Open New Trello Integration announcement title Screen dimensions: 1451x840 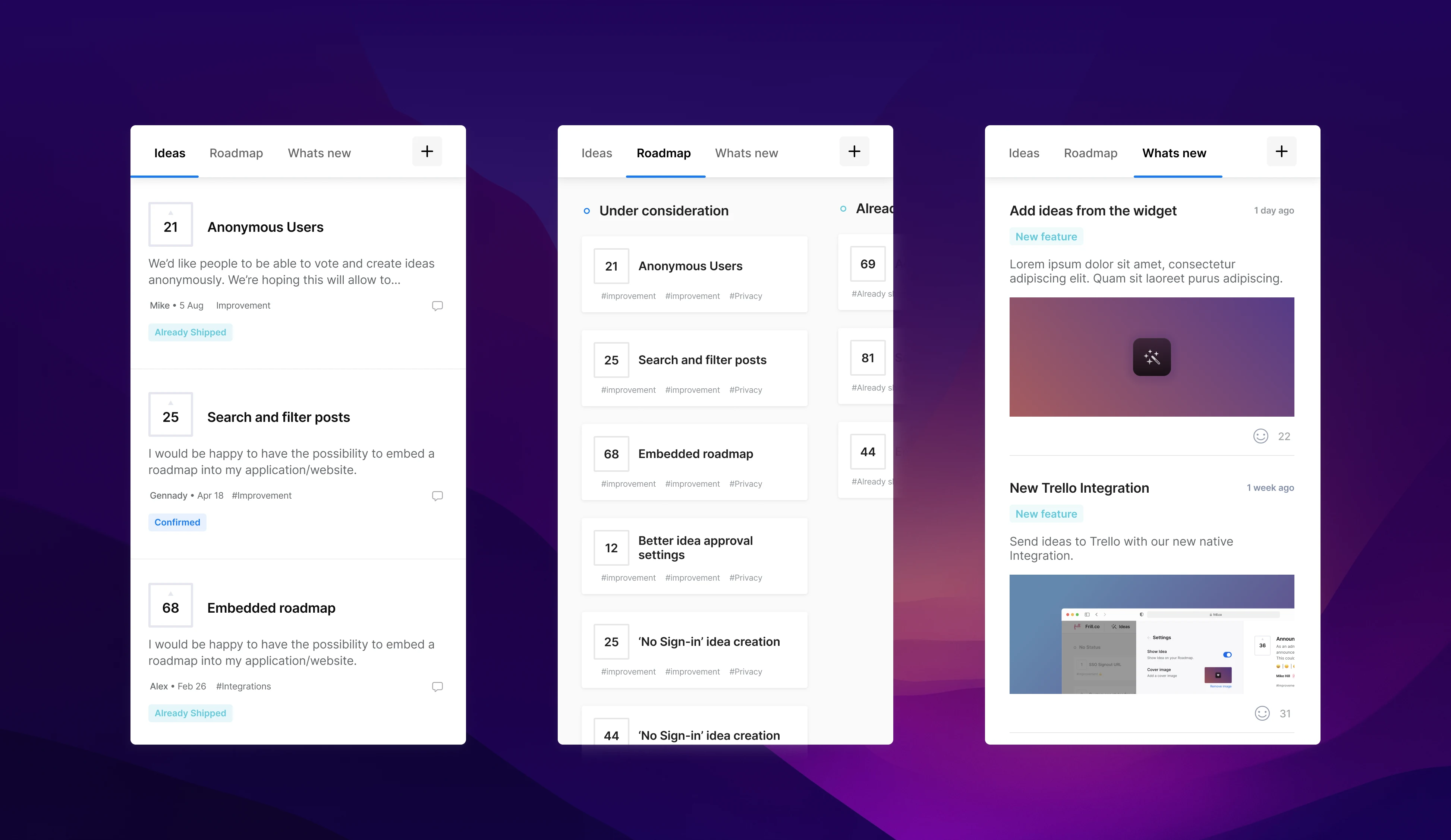(x=1079, y=488)
